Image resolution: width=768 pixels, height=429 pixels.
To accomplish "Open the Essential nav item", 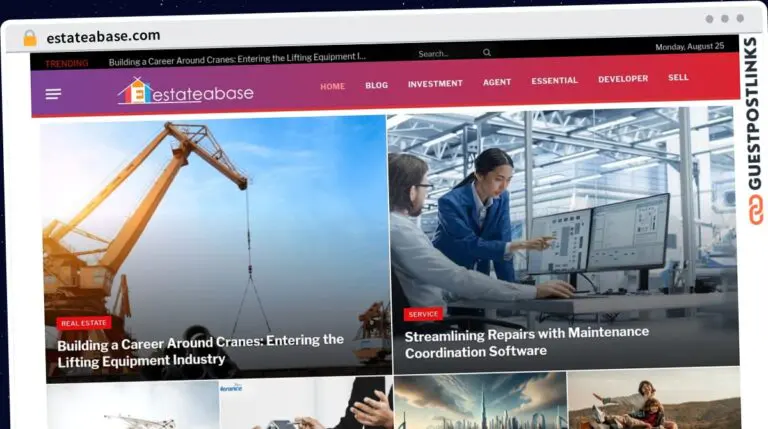I will pos(554,81).
